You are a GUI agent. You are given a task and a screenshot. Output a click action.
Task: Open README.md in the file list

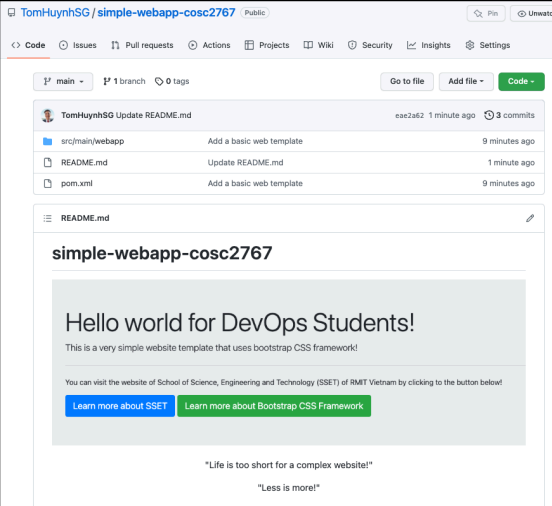click(x=84, y=162)
